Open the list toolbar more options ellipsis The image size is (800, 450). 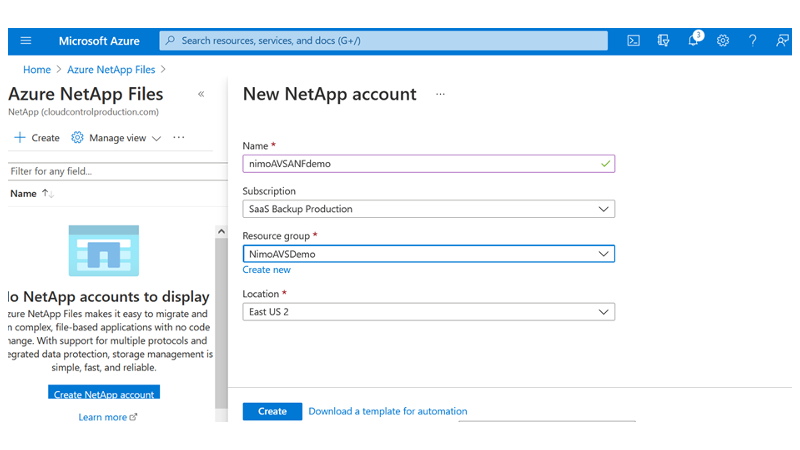pos(179,138)
